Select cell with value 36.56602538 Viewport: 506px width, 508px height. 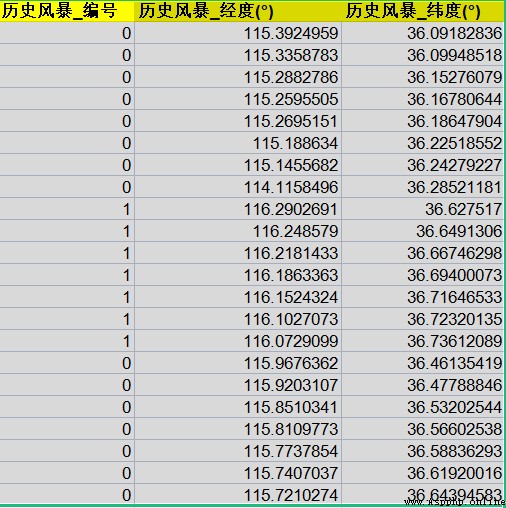pos(423,429)
